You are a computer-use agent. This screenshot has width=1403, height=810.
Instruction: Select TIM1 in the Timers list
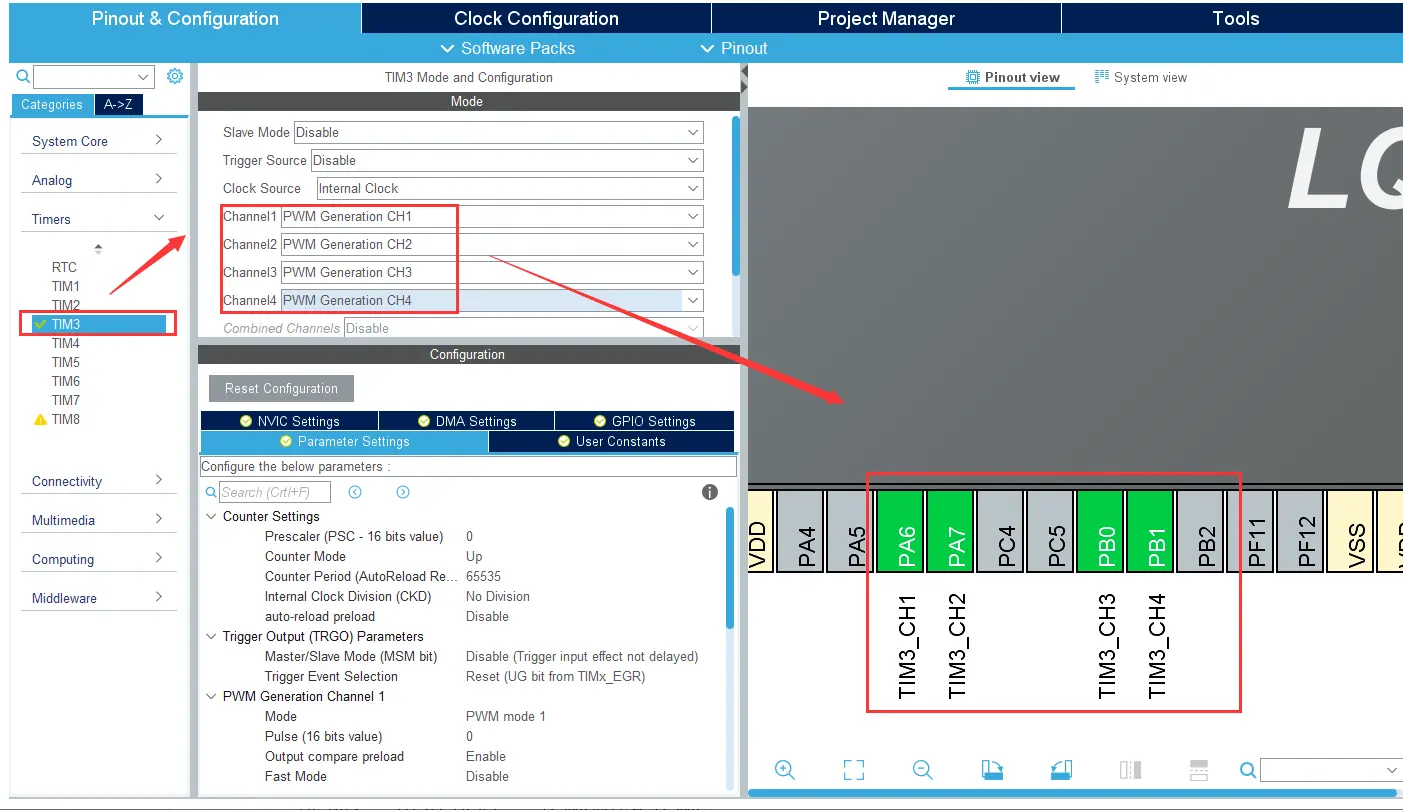click(x=66, y=286)
